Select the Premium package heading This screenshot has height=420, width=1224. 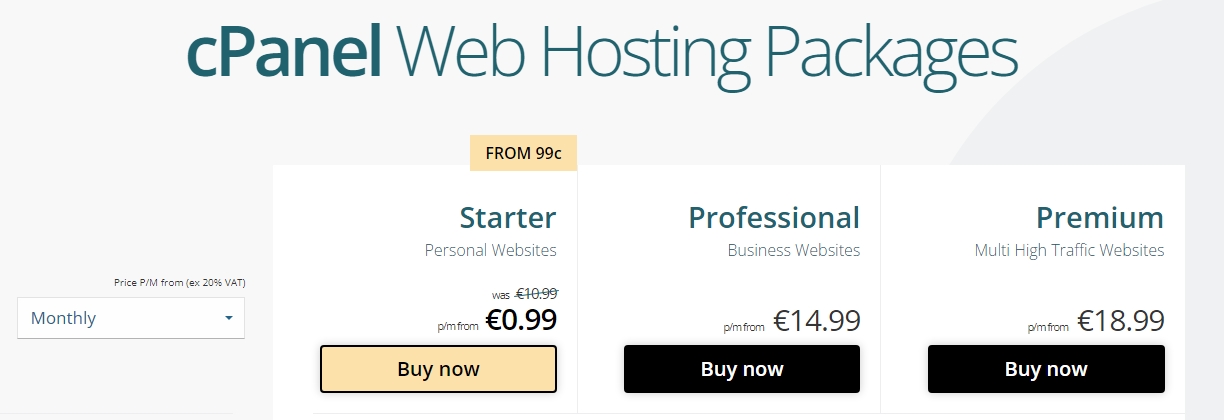[1100, 217]
